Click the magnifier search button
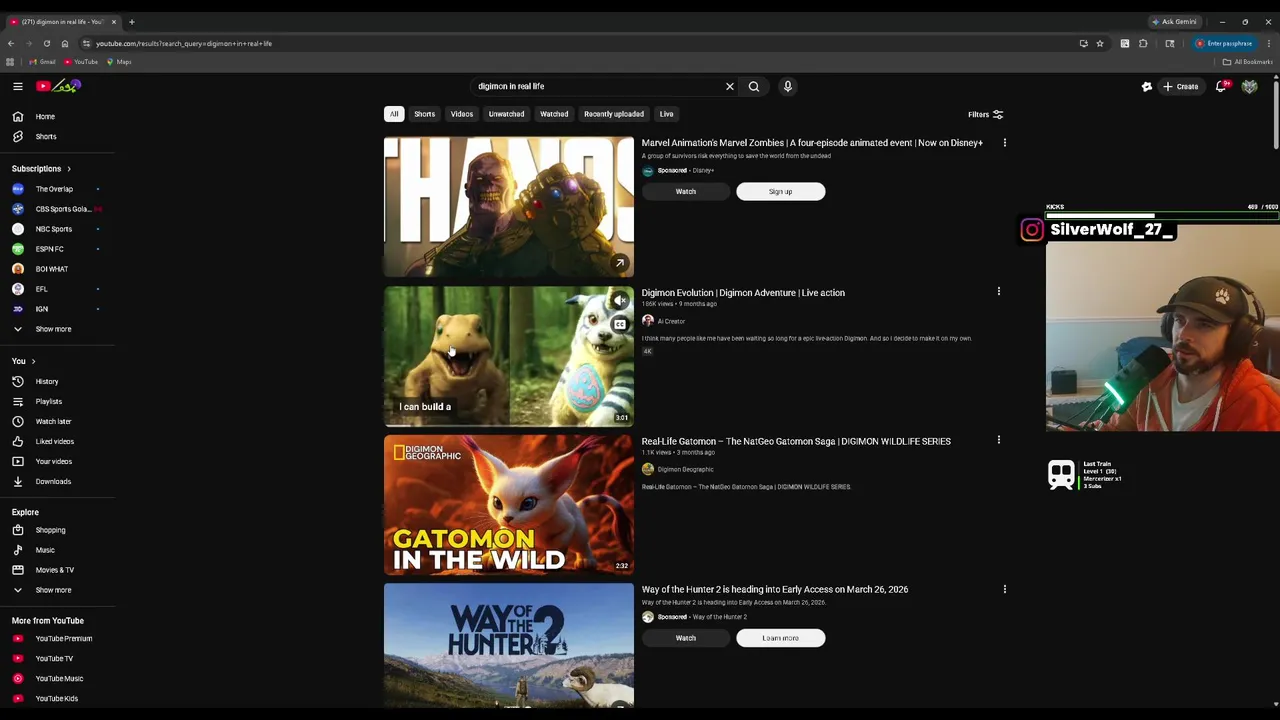Viewport: 1280px width, 720px height. pyautogui.click(x=754, y=86)
